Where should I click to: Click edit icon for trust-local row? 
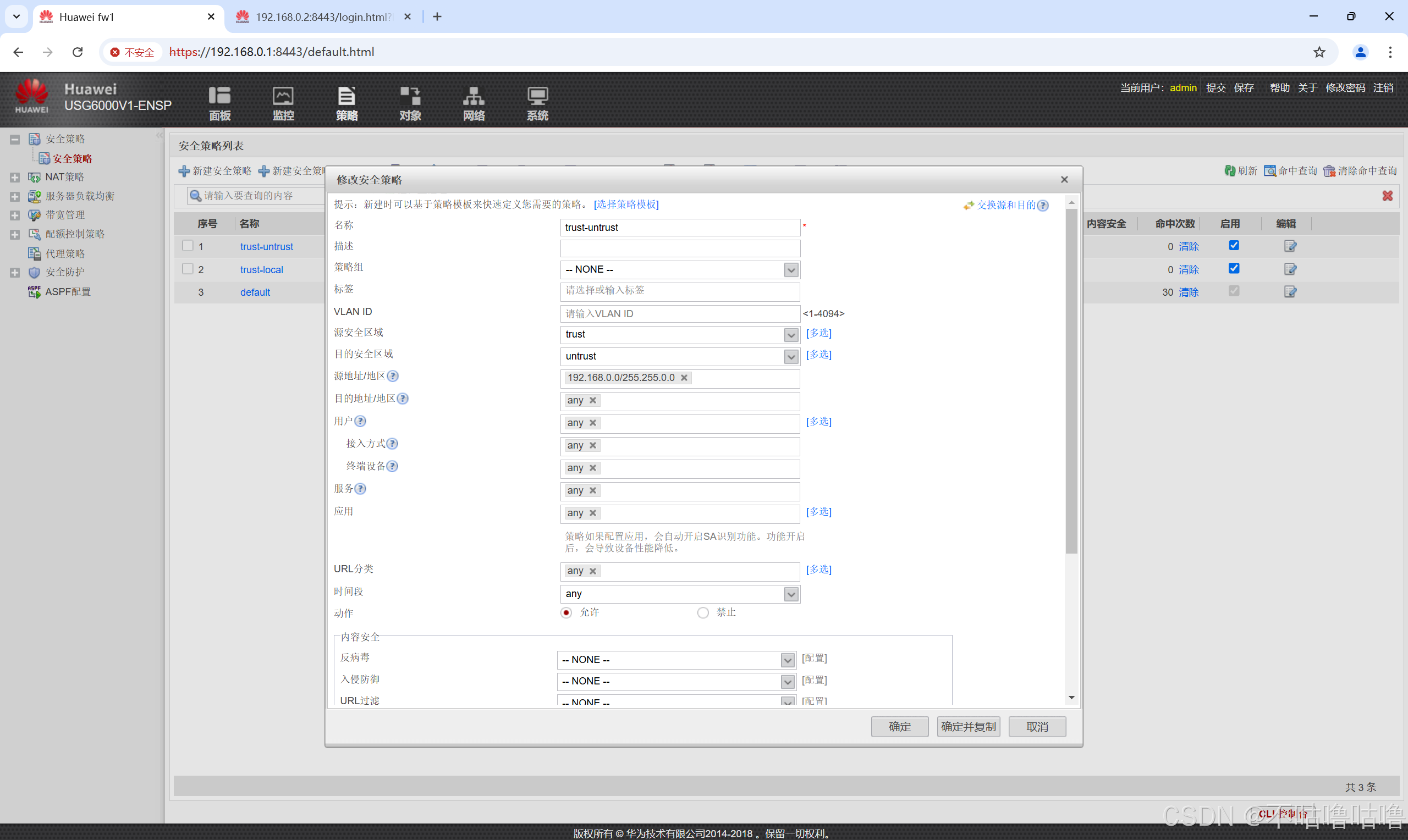1290,269
